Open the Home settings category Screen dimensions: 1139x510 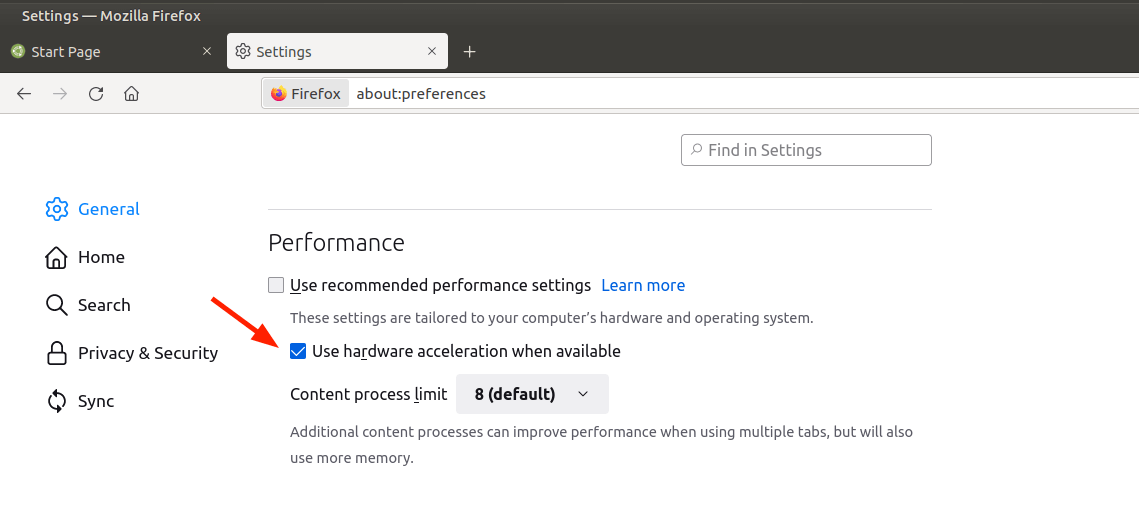point(100,257)
